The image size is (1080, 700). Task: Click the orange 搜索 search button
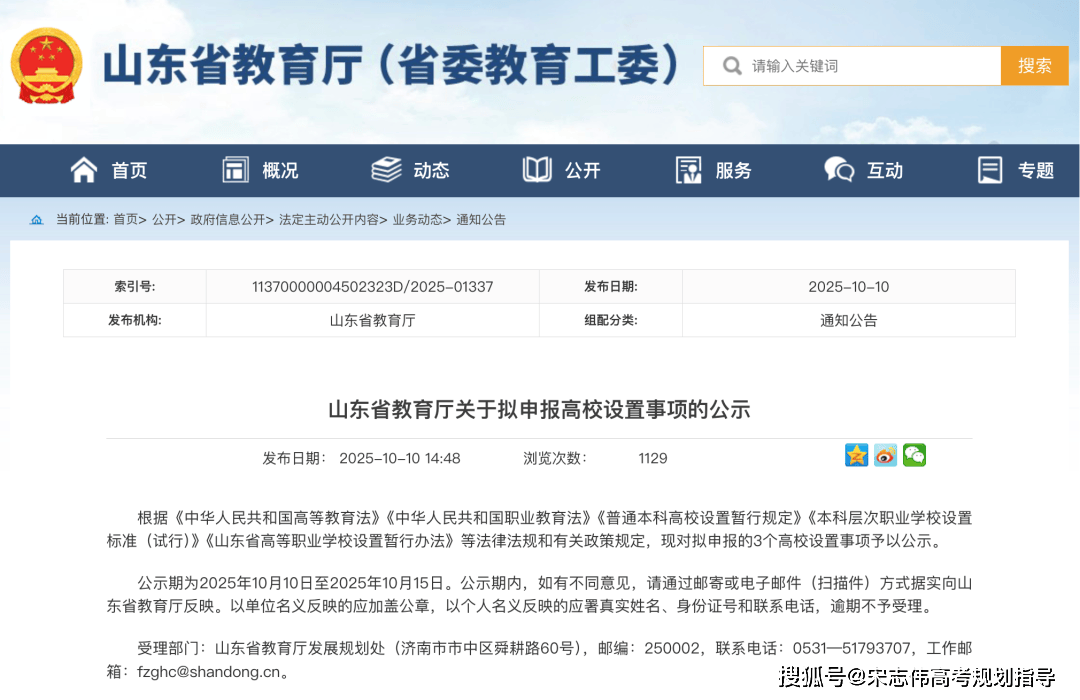coord(1034,66)
